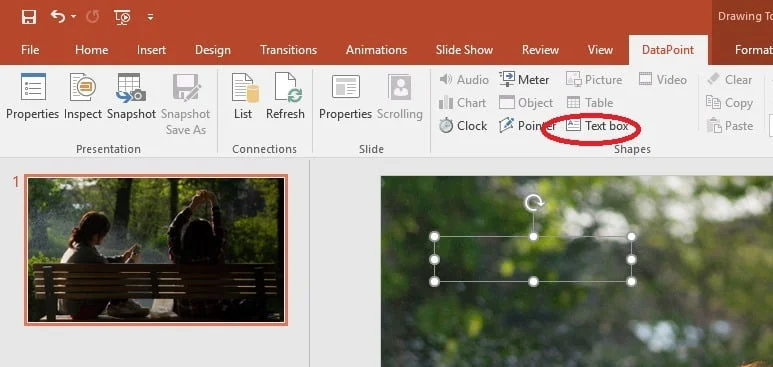Click the Audio shape button
This screenshot has width=773, height=367.
pos(463,79)
